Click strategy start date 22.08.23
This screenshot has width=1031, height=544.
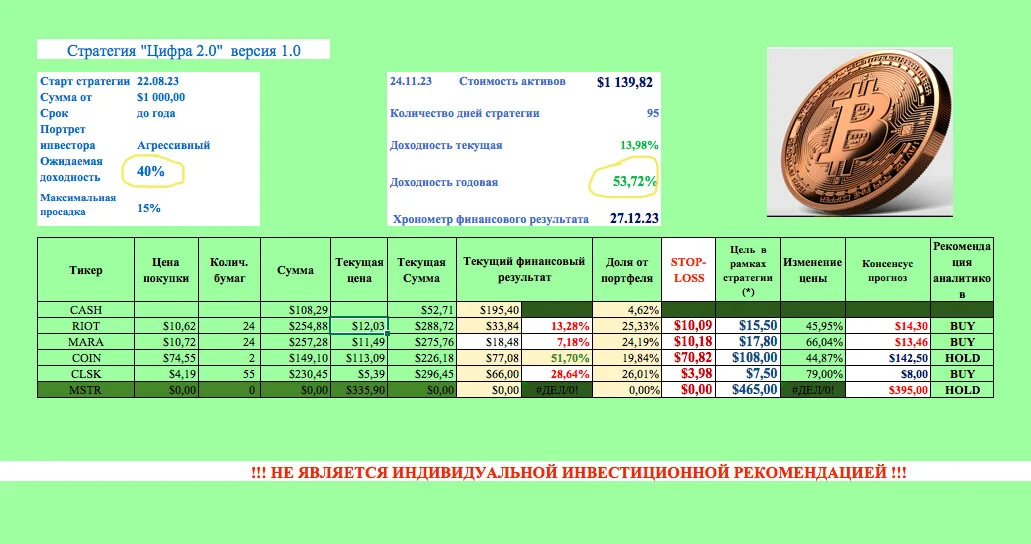(x=158, y=81)
